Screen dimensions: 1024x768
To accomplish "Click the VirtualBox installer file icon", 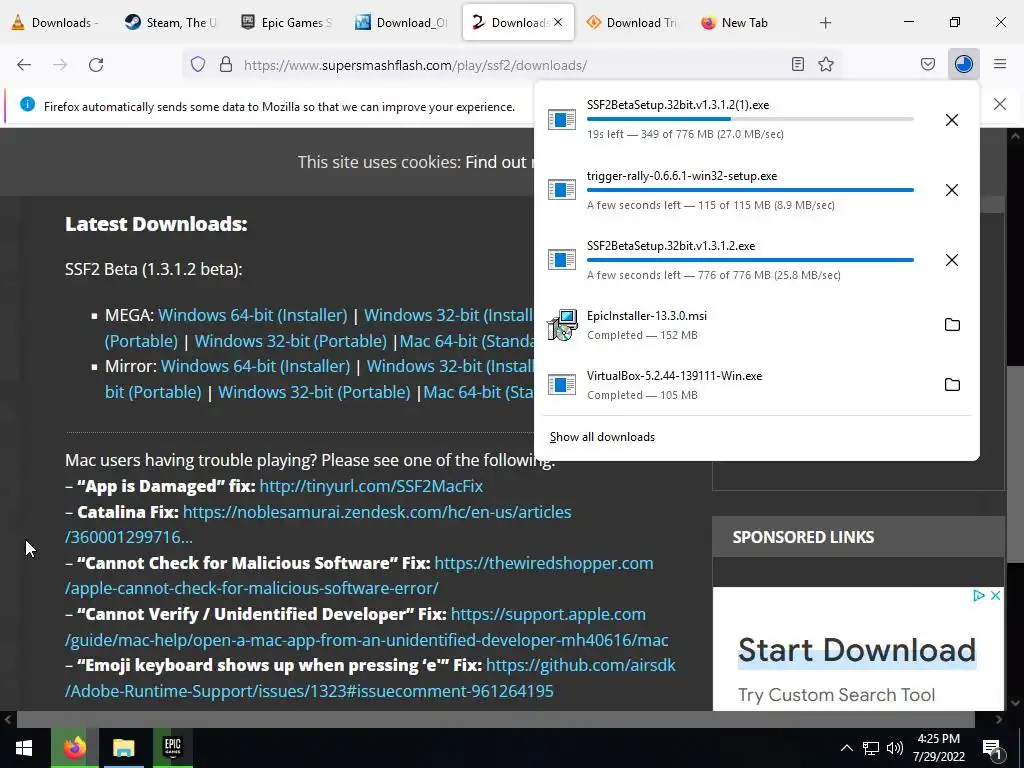I will (x=562, y=385).
